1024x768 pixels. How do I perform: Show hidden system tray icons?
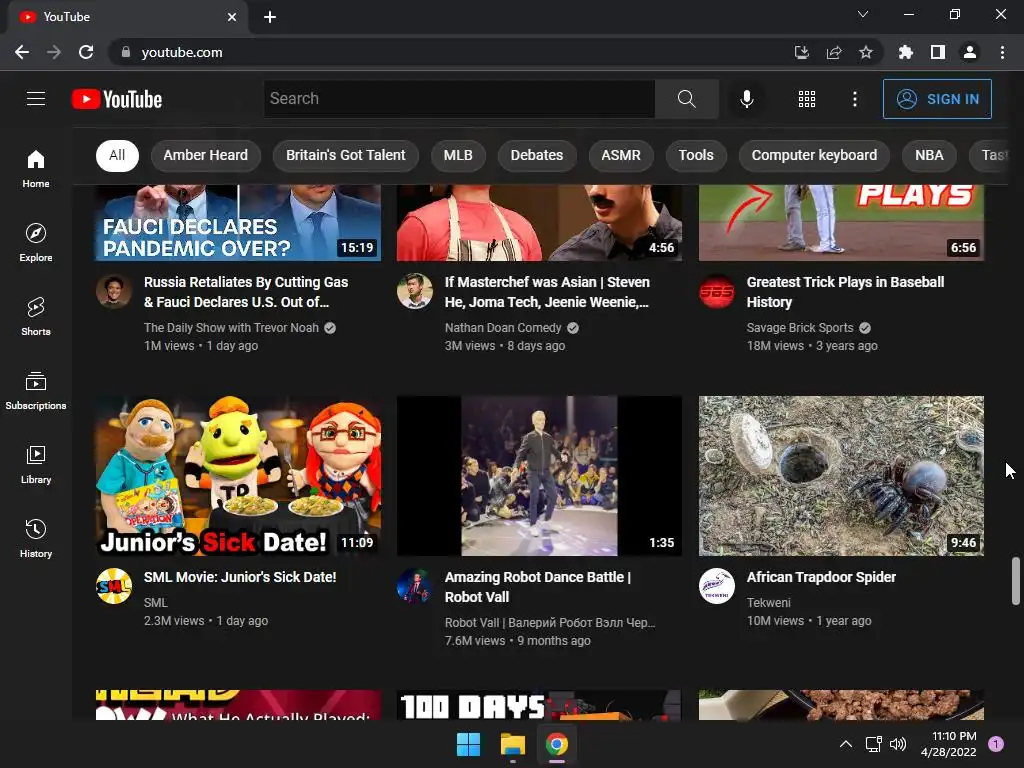point(845,744)
